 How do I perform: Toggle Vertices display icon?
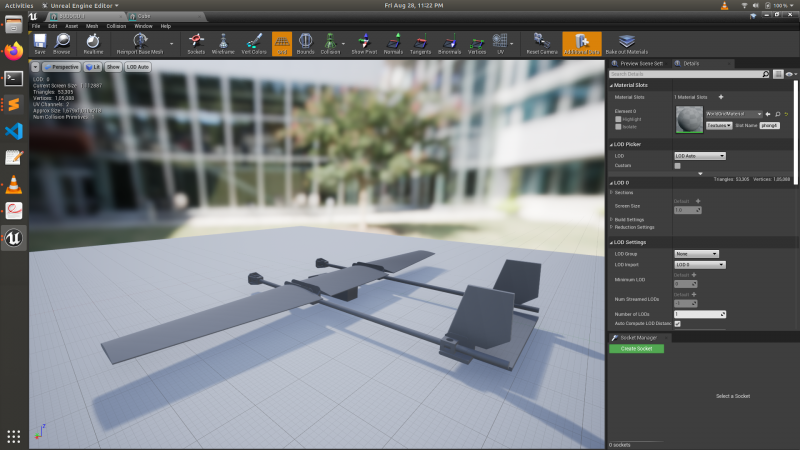click(x=477, y=43)
